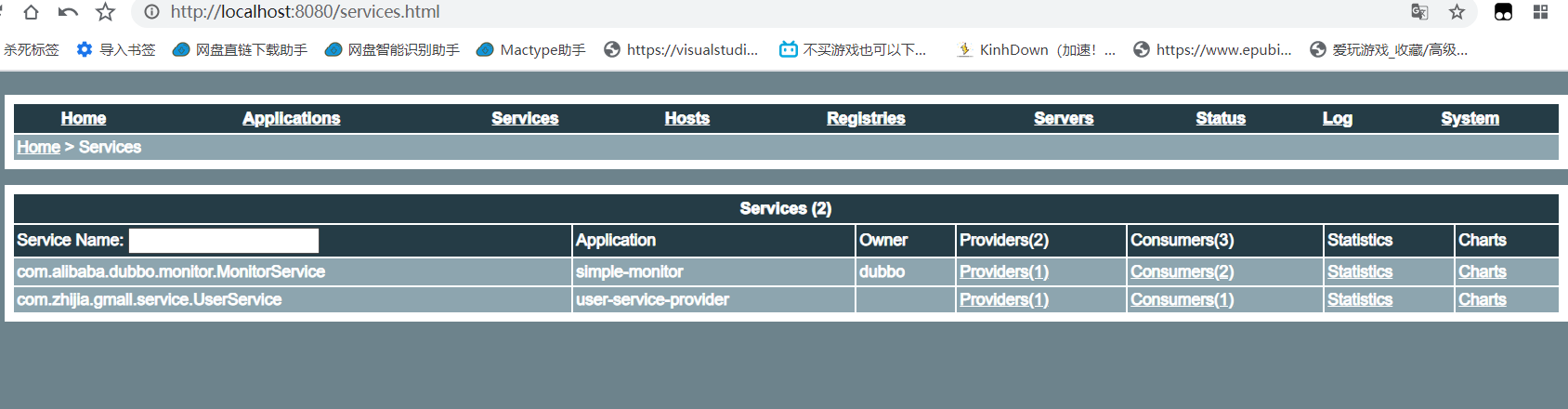Screen dimensions: 1568x409
Task: Click the Home breadcrumb link
Action: [38, 147]
